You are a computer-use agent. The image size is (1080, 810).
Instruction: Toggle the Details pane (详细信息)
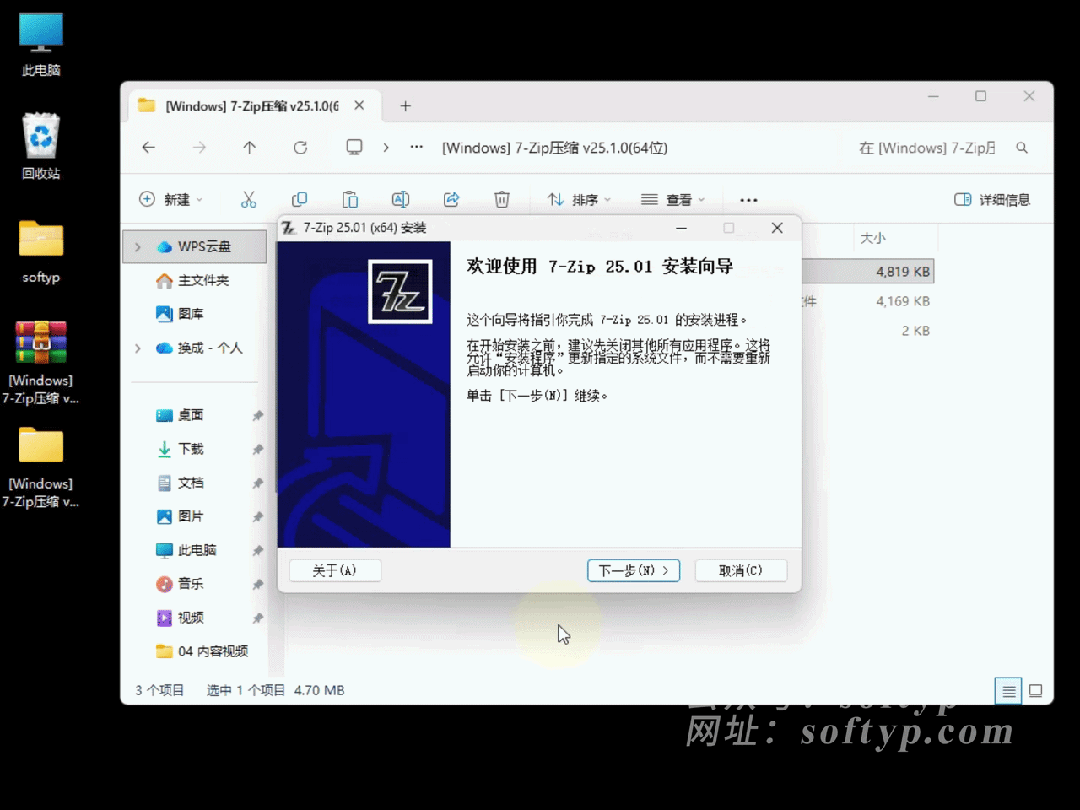point(993,200)
